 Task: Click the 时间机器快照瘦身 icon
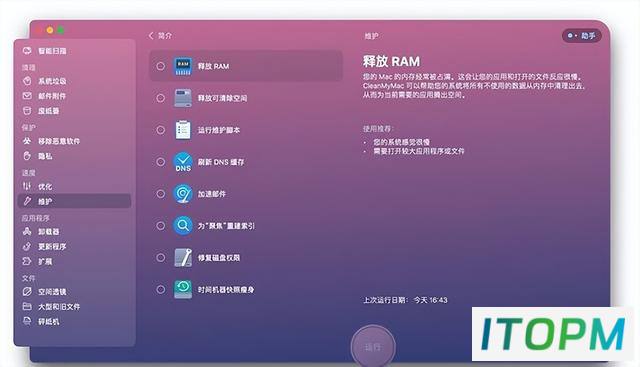coord(183,289)
